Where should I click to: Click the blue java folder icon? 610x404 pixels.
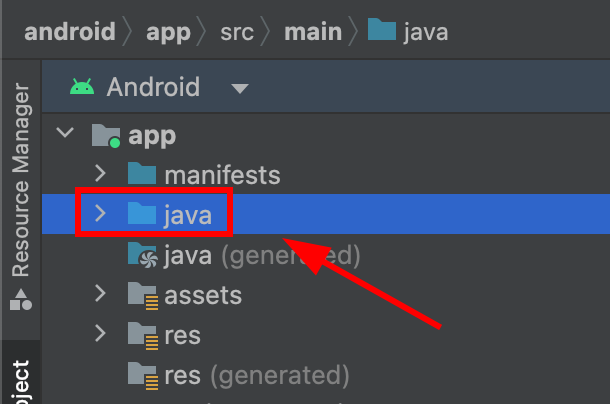tap(142, 214)
